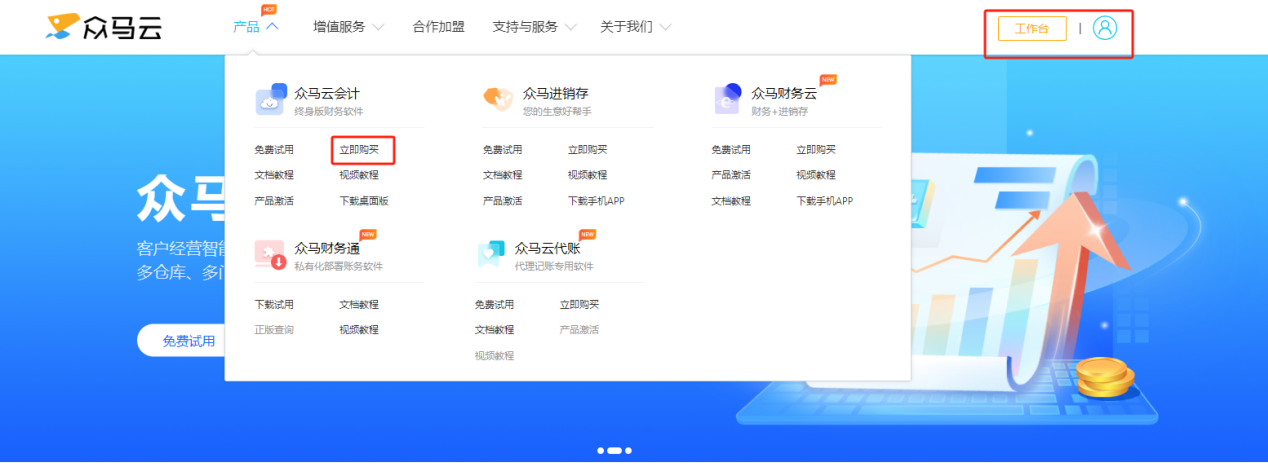The image size is (1268, 466).
Task: Open 文档教程 under 众马进销存
Action: click(x=503, y=175)
